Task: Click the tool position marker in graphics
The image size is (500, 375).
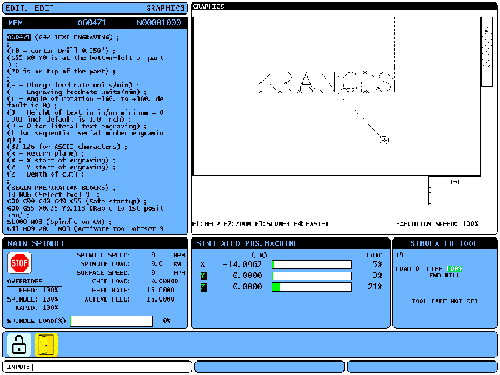Action: (x=384, y=139)
